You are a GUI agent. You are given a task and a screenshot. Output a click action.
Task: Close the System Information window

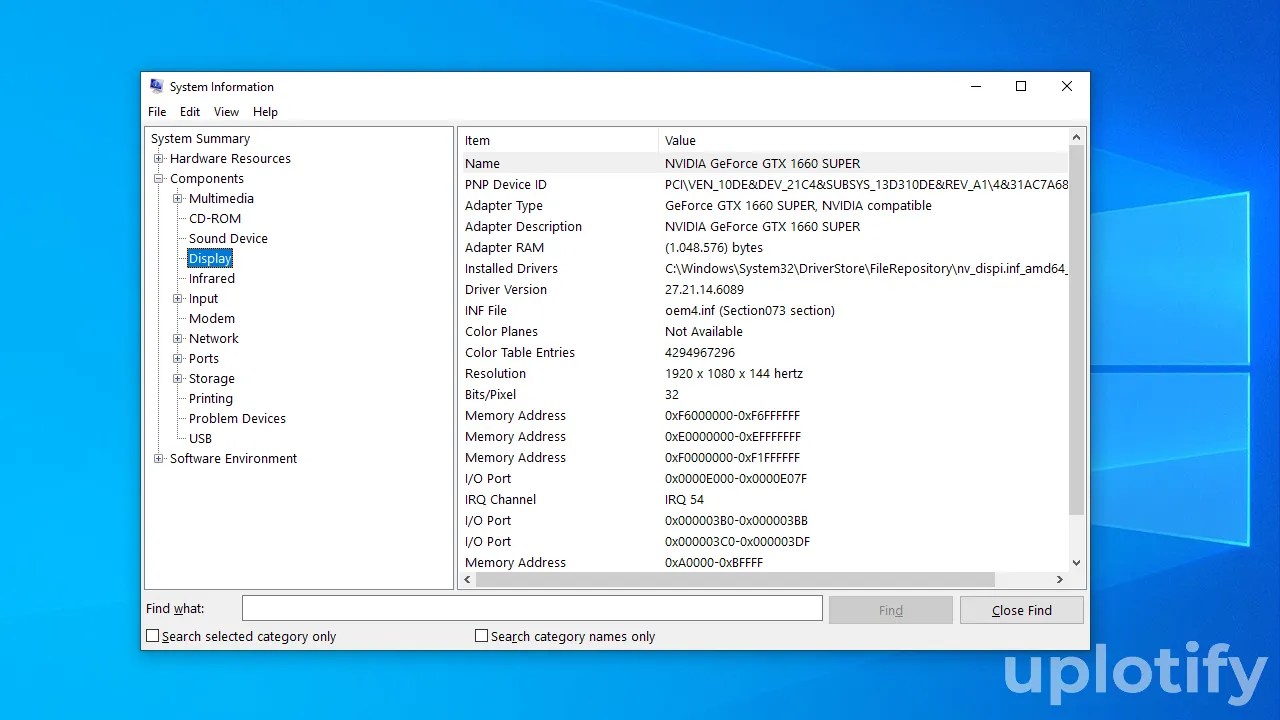1067,86
